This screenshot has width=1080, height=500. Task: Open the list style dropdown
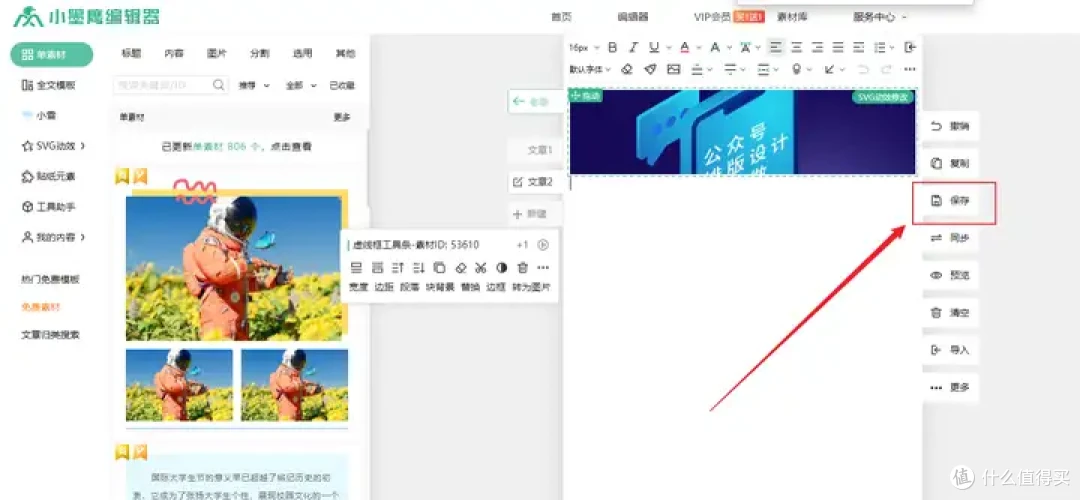click(884, 48)
